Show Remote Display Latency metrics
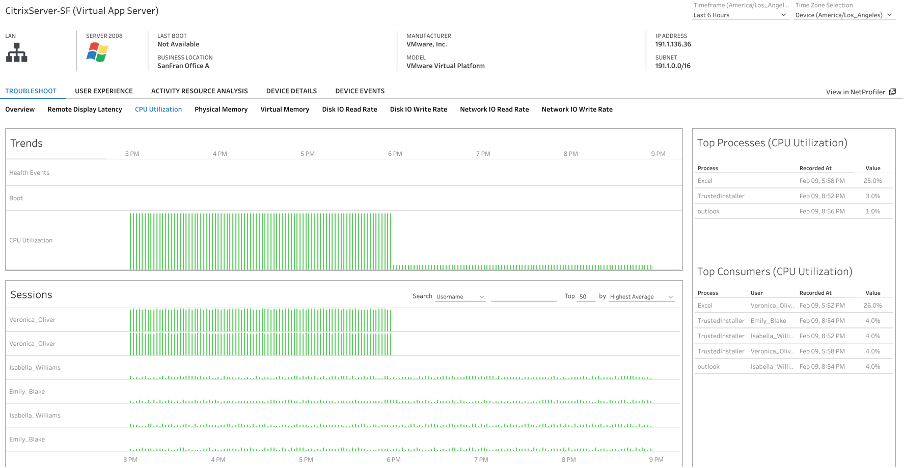 [x=85, y=109]
